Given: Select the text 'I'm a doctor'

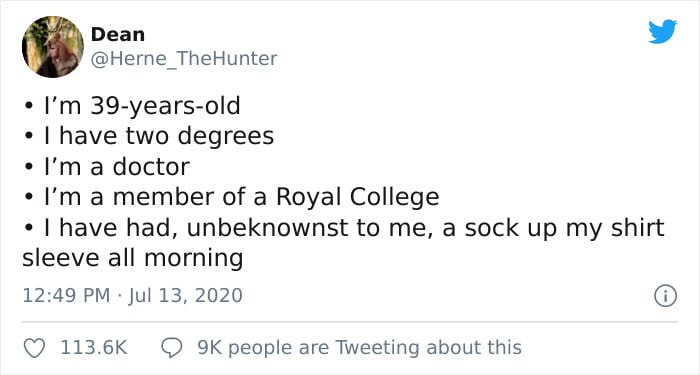Looking at the screenshot, I should click(x=117, y=167).
